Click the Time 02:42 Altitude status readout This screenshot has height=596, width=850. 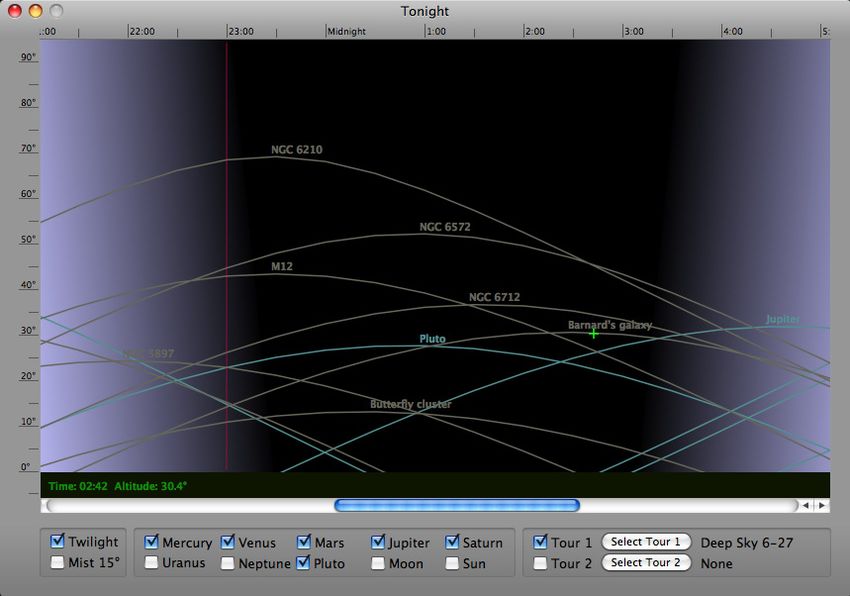point(118,486)
